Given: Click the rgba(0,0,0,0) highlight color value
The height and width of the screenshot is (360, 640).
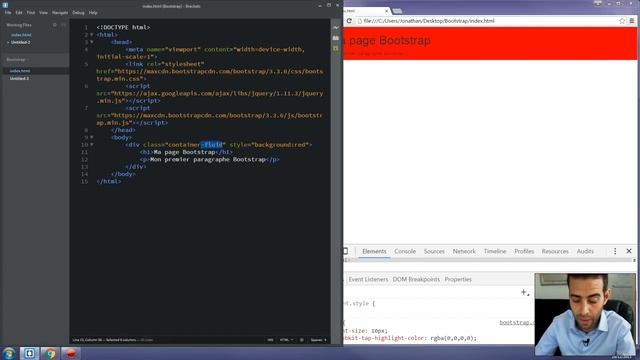Looking at the screenshot, I should click(x=453, y=338).
